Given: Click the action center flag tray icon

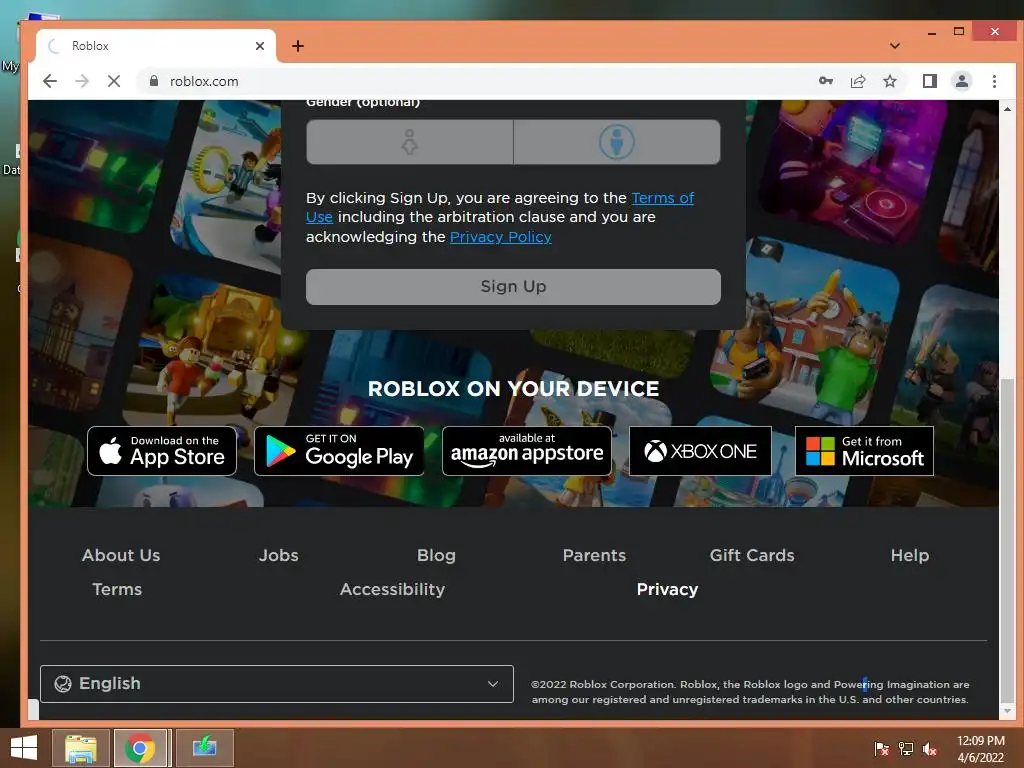Looking at the screenshot, I should pos(881,748).
